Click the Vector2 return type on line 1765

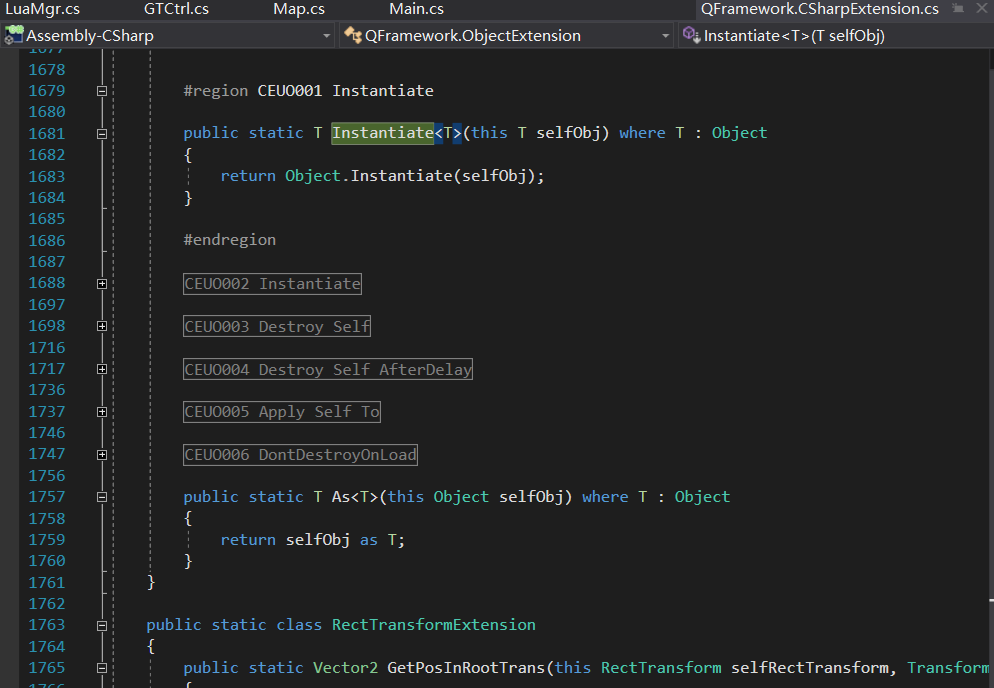[x=345, y=668]
